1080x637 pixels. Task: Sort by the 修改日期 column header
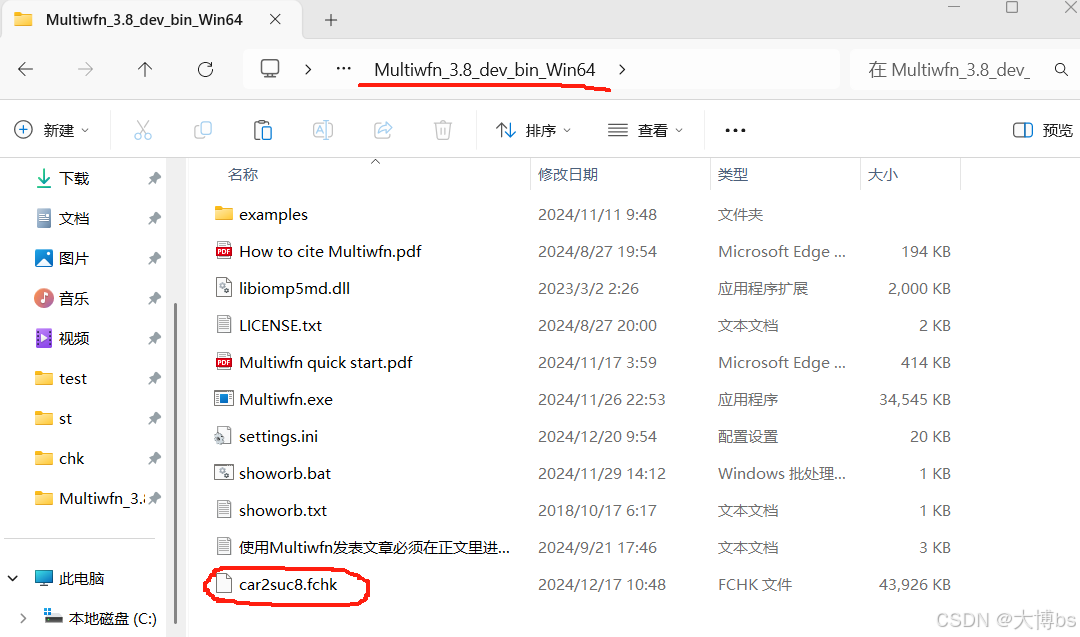[x=568, y=174]
